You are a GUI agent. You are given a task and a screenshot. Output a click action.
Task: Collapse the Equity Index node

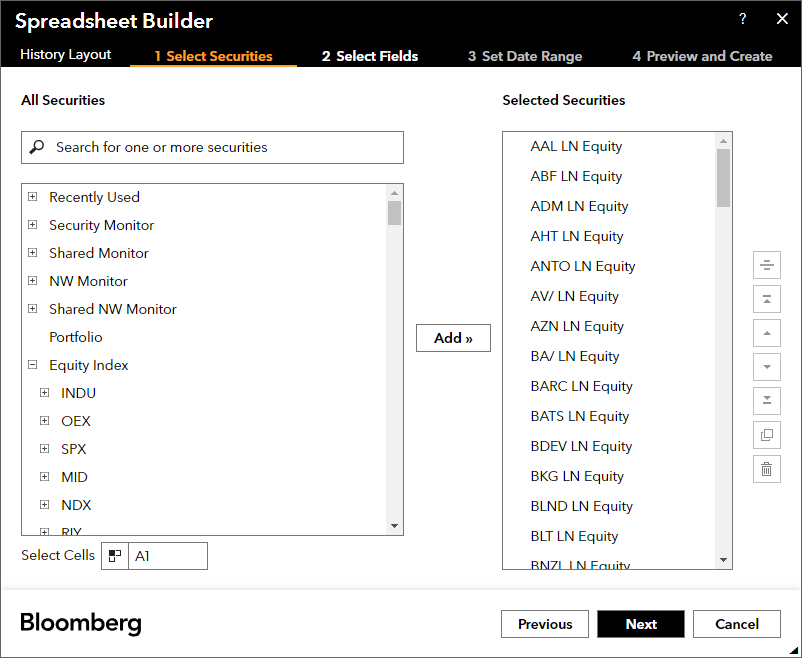click(x=33, y=364)
